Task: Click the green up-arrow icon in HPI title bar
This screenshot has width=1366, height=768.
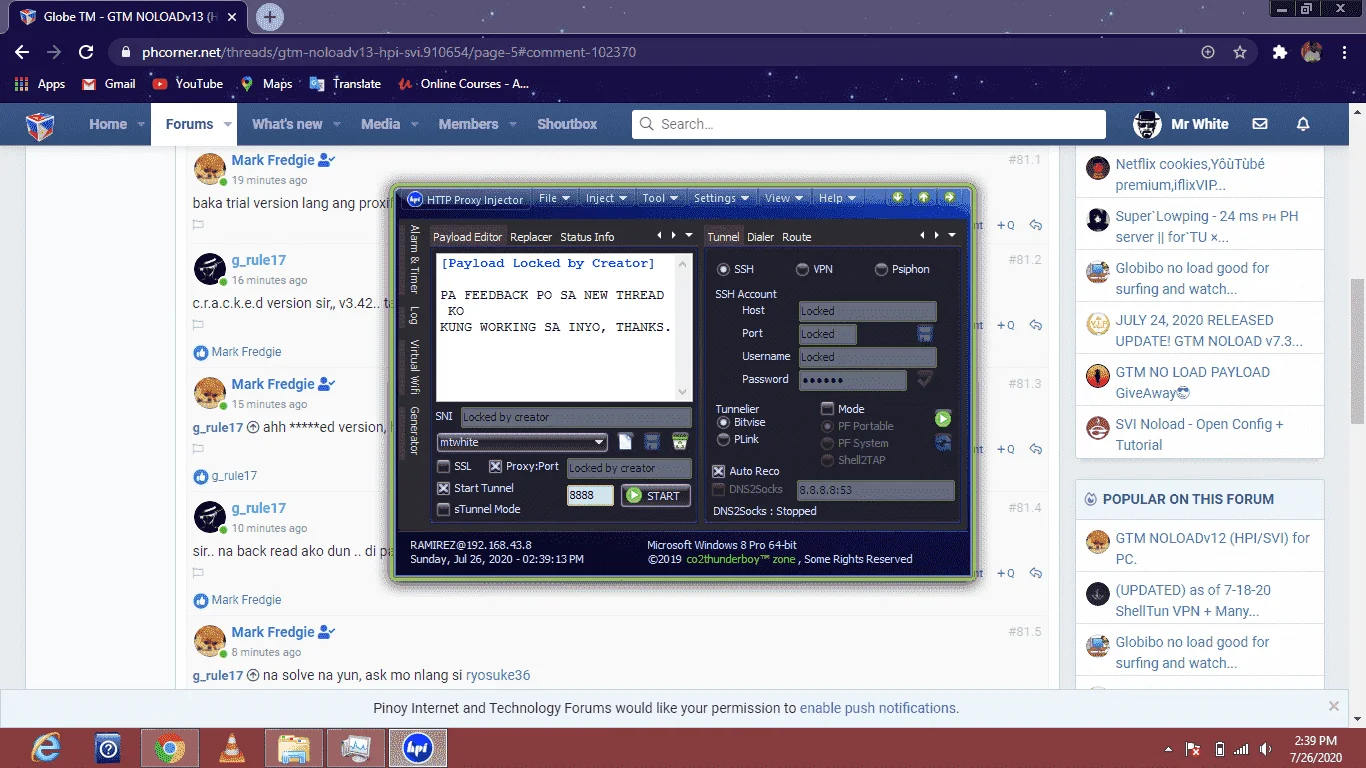Action: tap(924, 197)
